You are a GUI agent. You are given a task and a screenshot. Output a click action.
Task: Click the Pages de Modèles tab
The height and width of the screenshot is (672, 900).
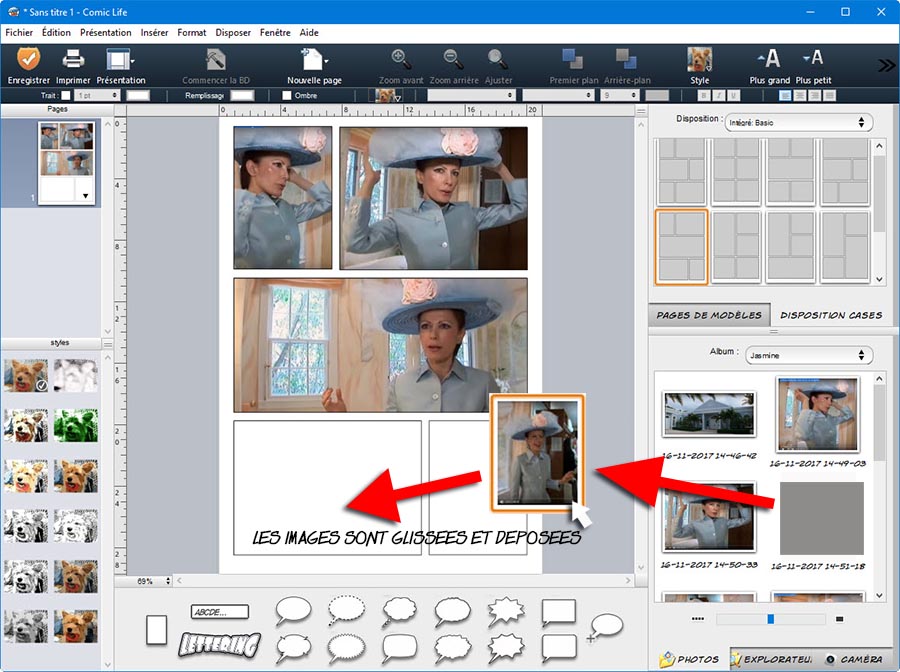point(709,315)
